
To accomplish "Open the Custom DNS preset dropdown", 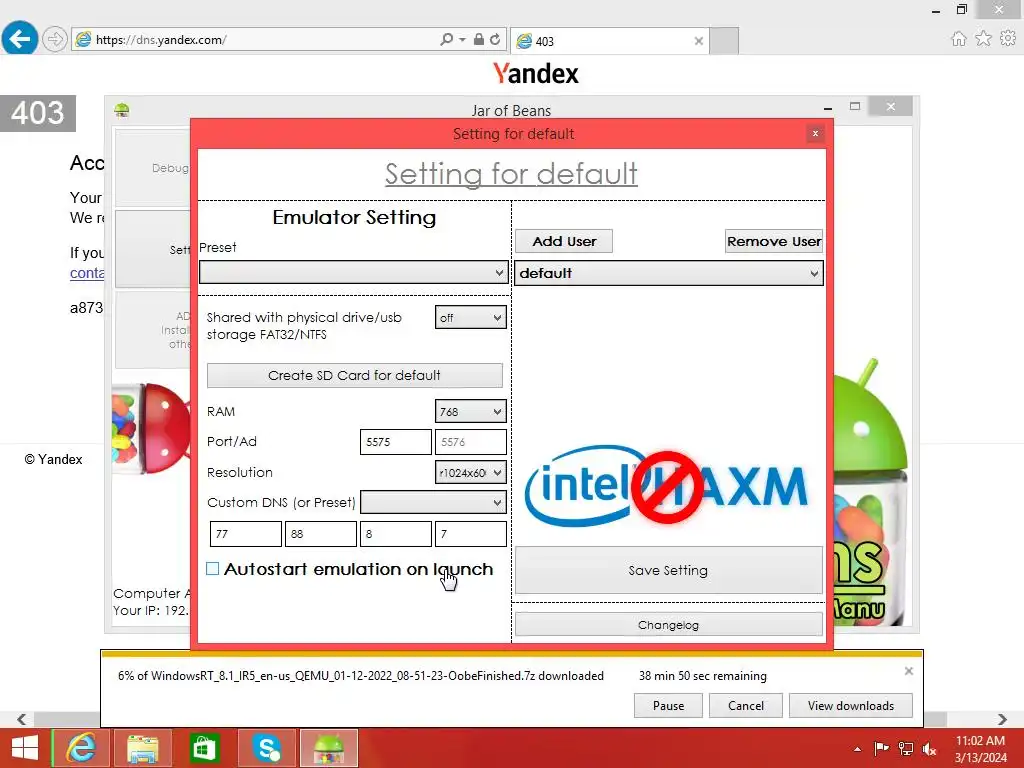I will (433, 502).
